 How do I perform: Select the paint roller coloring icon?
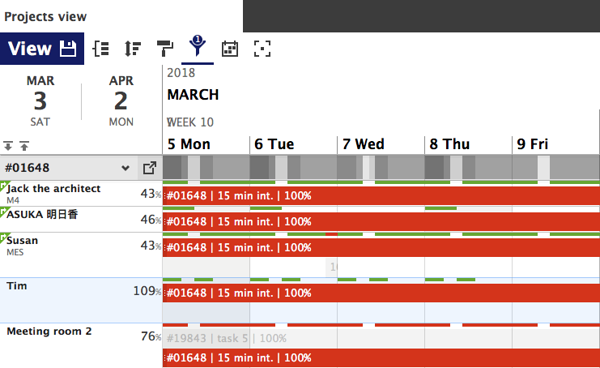click(x=165, y=49)
